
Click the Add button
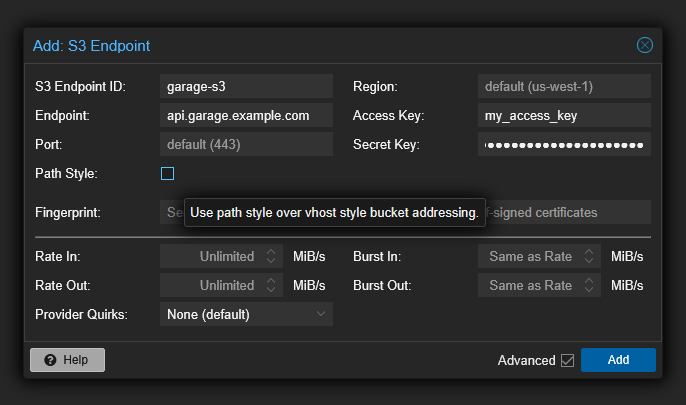pyautogui.click(x=618, y=360)
